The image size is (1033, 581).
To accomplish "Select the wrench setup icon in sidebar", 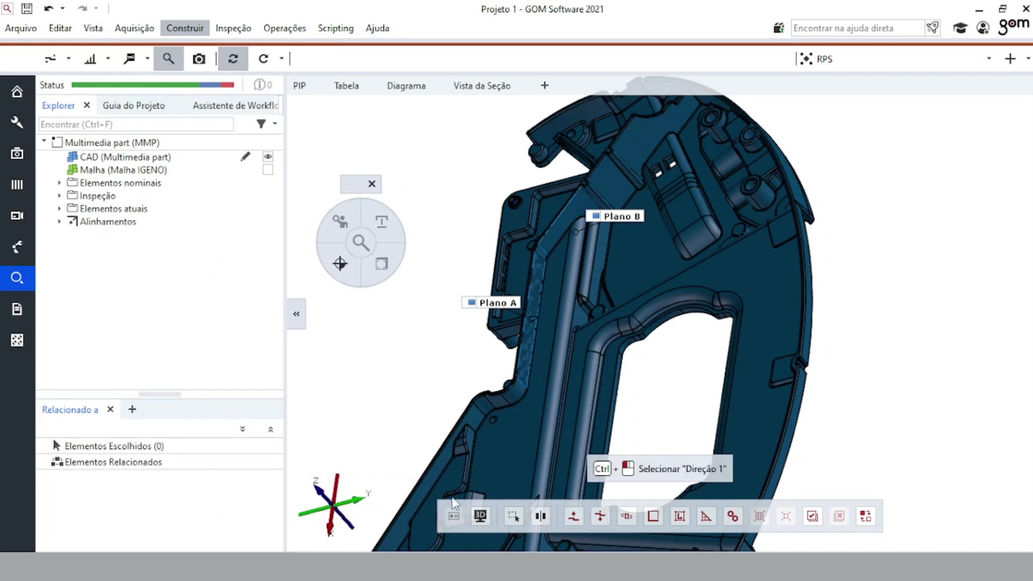I will click(x=17, y=122).
